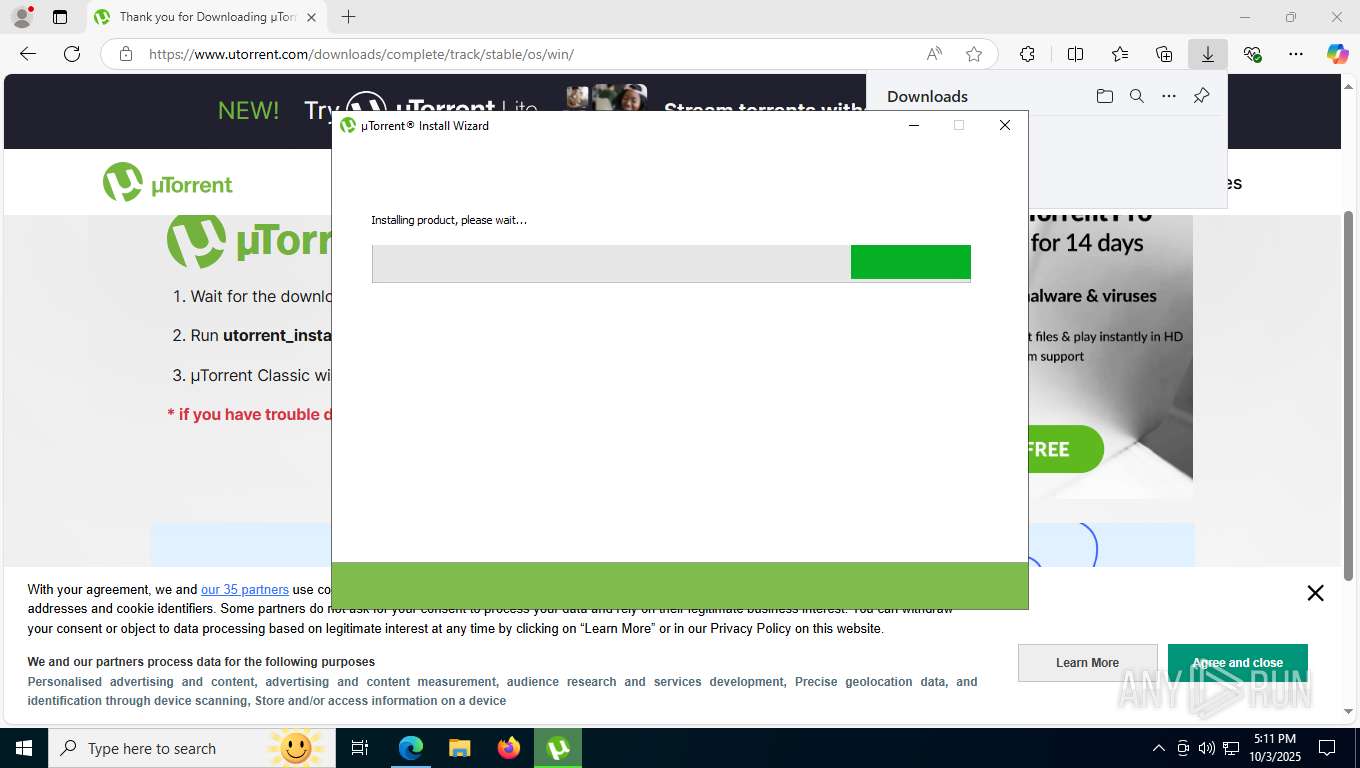1360x768 pixels.
Task: Close the uTorrent download tab
Action: pos(312,17)
